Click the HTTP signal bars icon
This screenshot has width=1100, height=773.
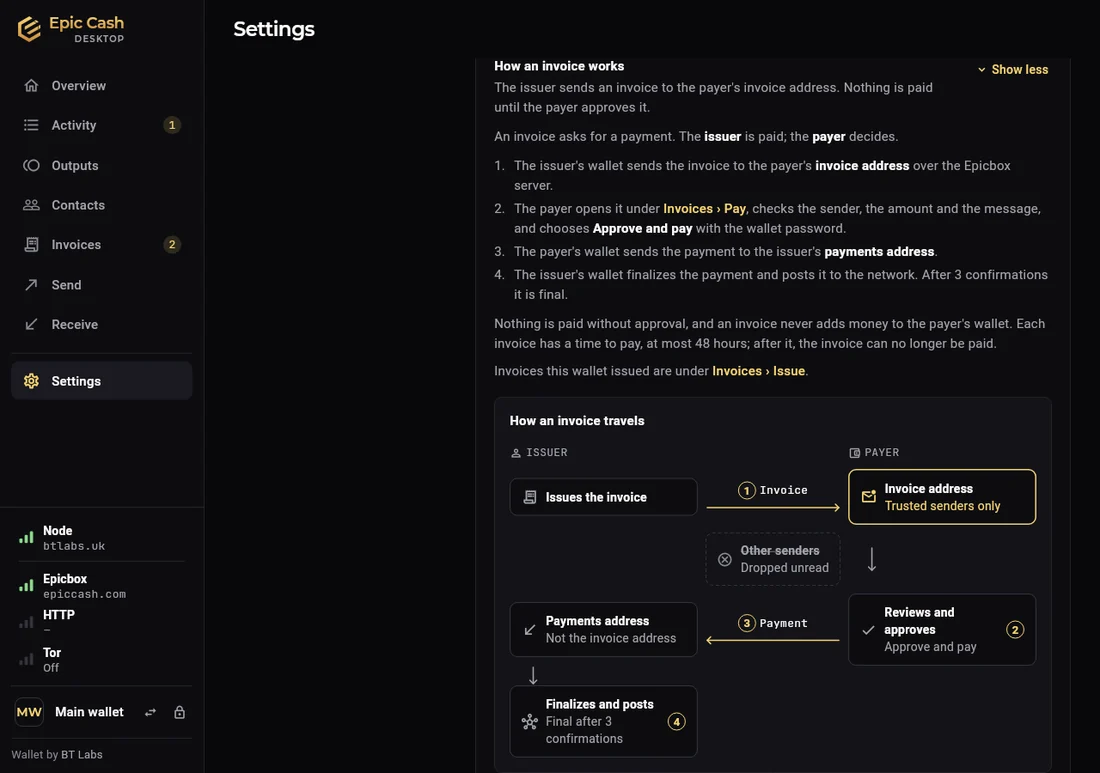point(26,621)
